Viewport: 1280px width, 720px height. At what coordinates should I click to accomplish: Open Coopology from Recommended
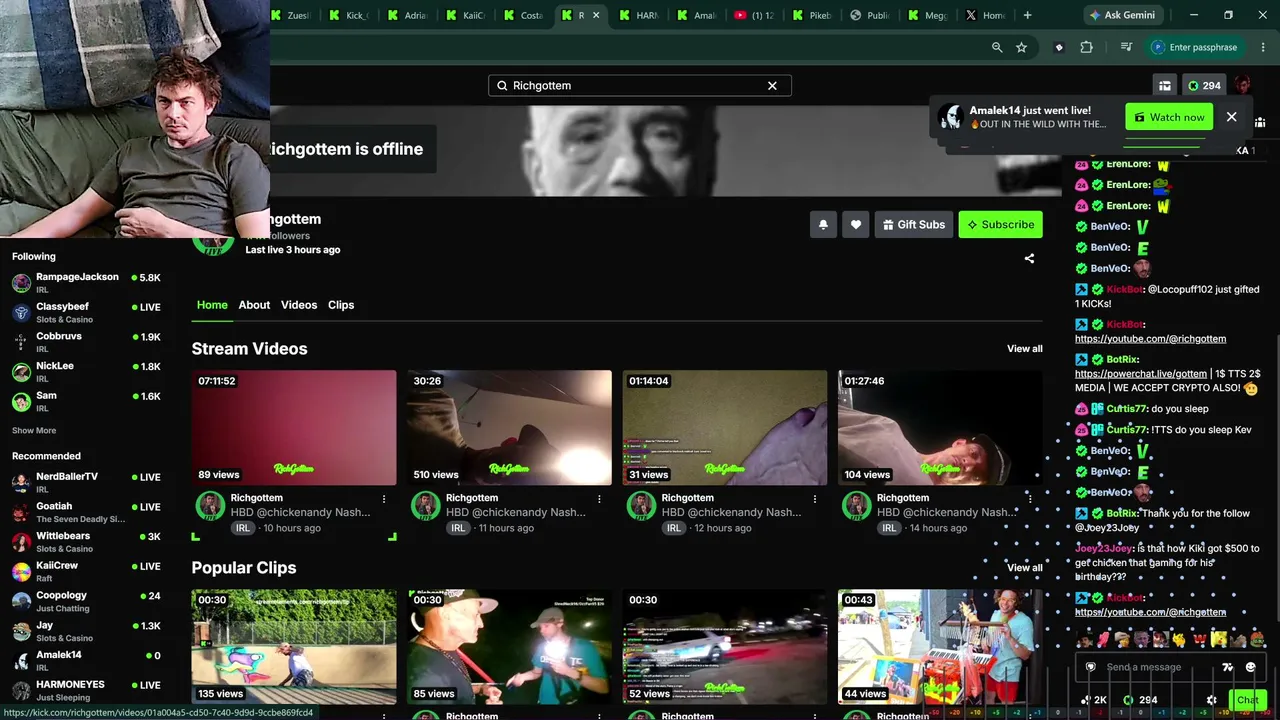tap(86, 601)
